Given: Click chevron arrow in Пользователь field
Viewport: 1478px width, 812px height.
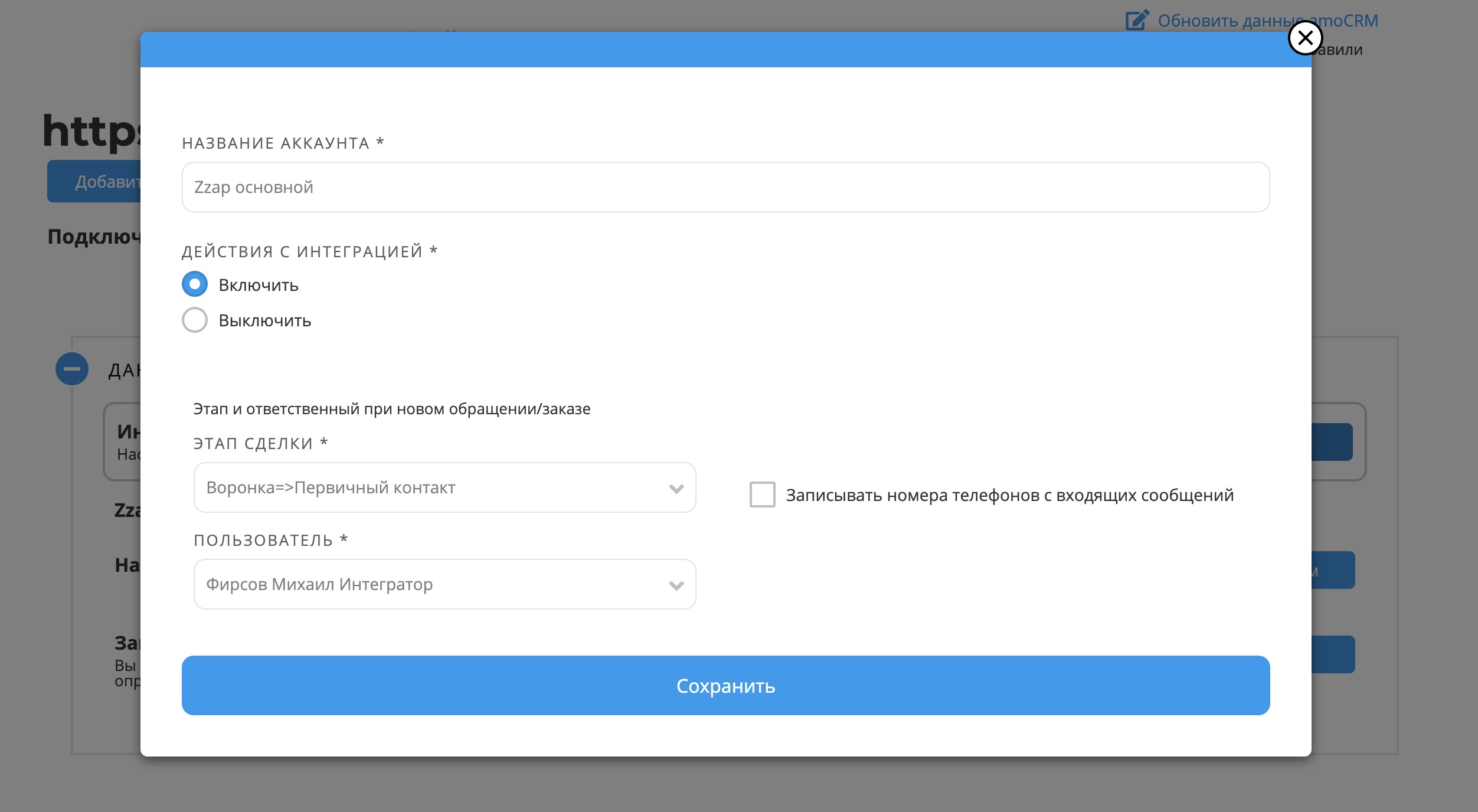Looking at the screenshot, I should point(676,585).
